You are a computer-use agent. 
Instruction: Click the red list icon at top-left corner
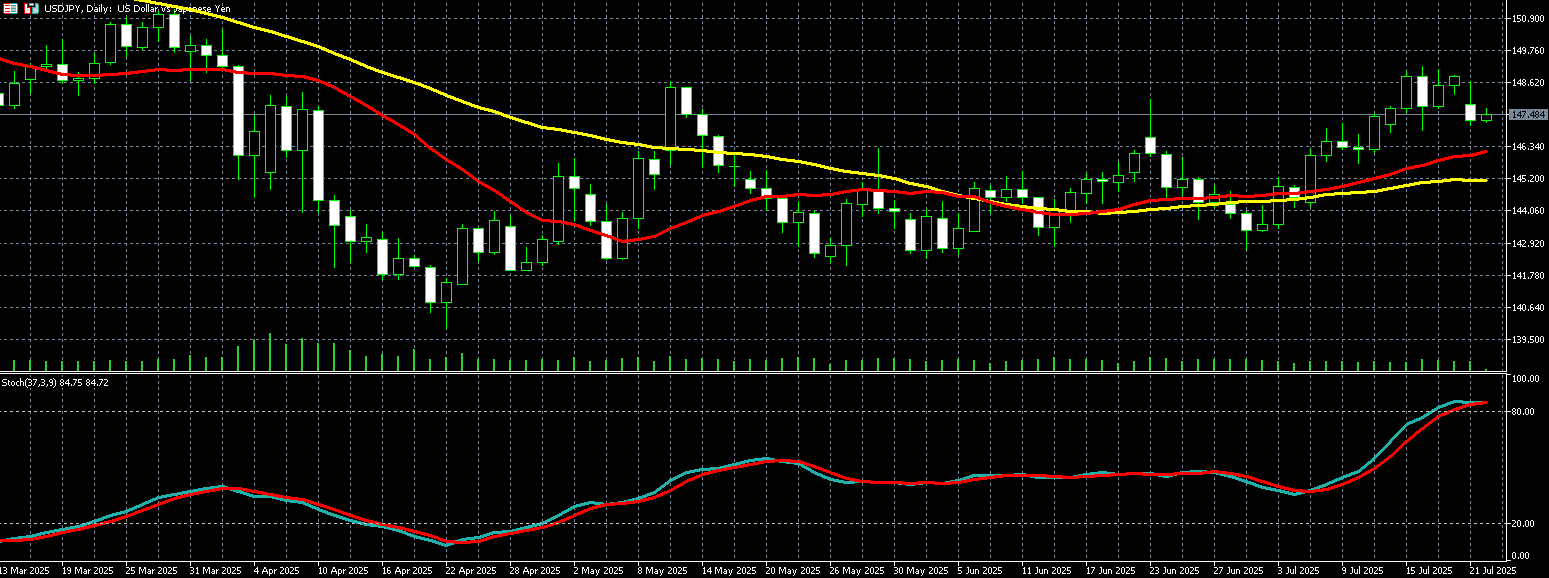click(11, 8)
